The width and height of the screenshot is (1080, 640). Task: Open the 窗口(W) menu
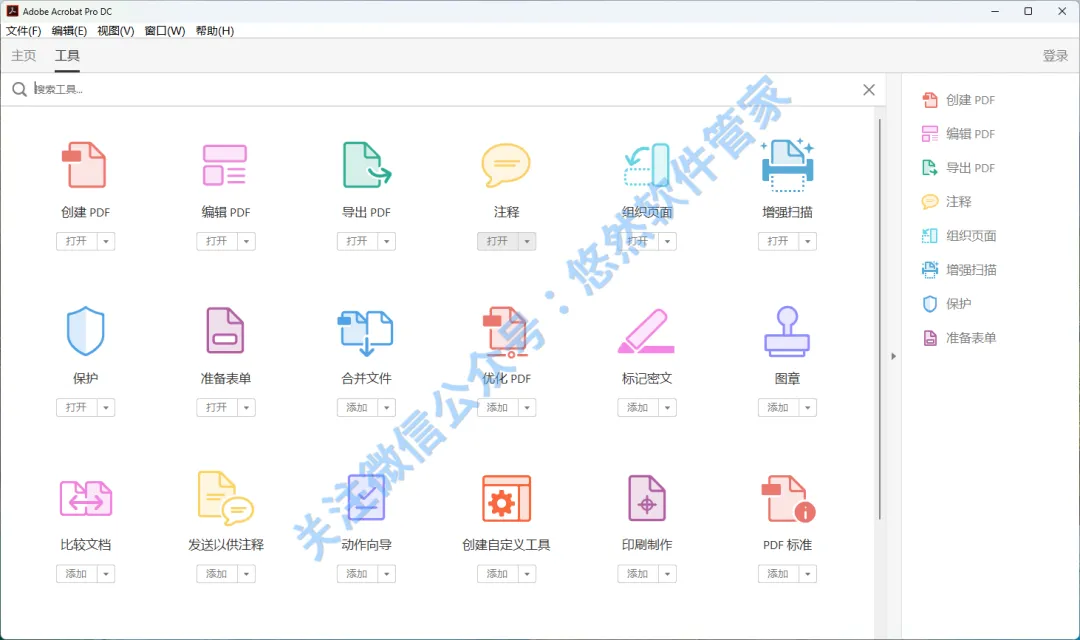[x=165, y=30]
